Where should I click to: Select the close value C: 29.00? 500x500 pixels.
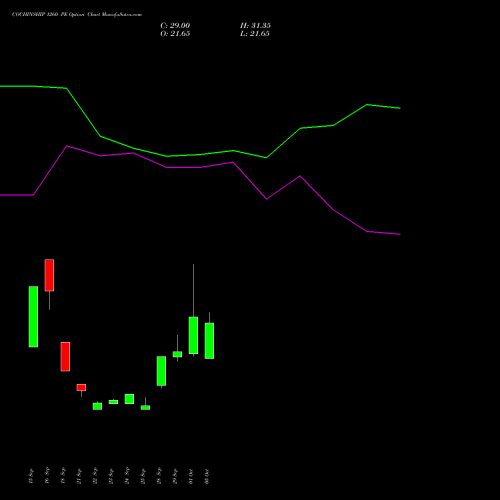point(175,26)
